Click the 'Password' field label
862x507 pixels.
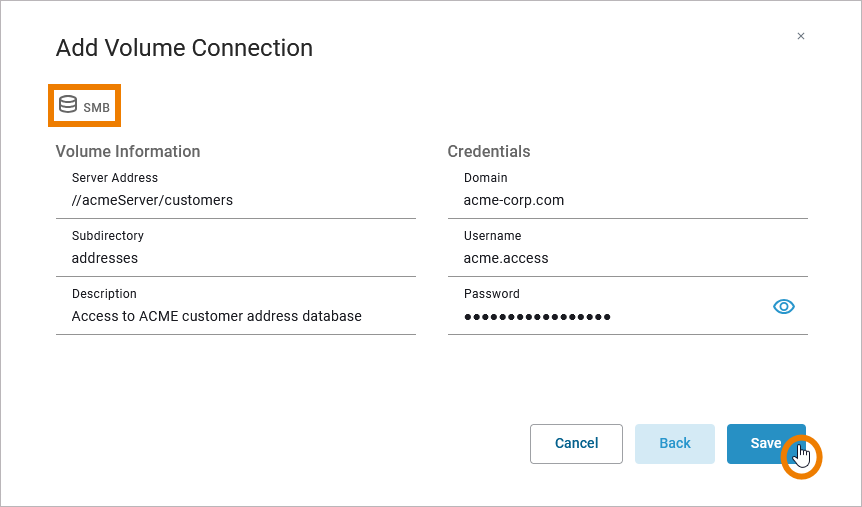coord(492,294)
